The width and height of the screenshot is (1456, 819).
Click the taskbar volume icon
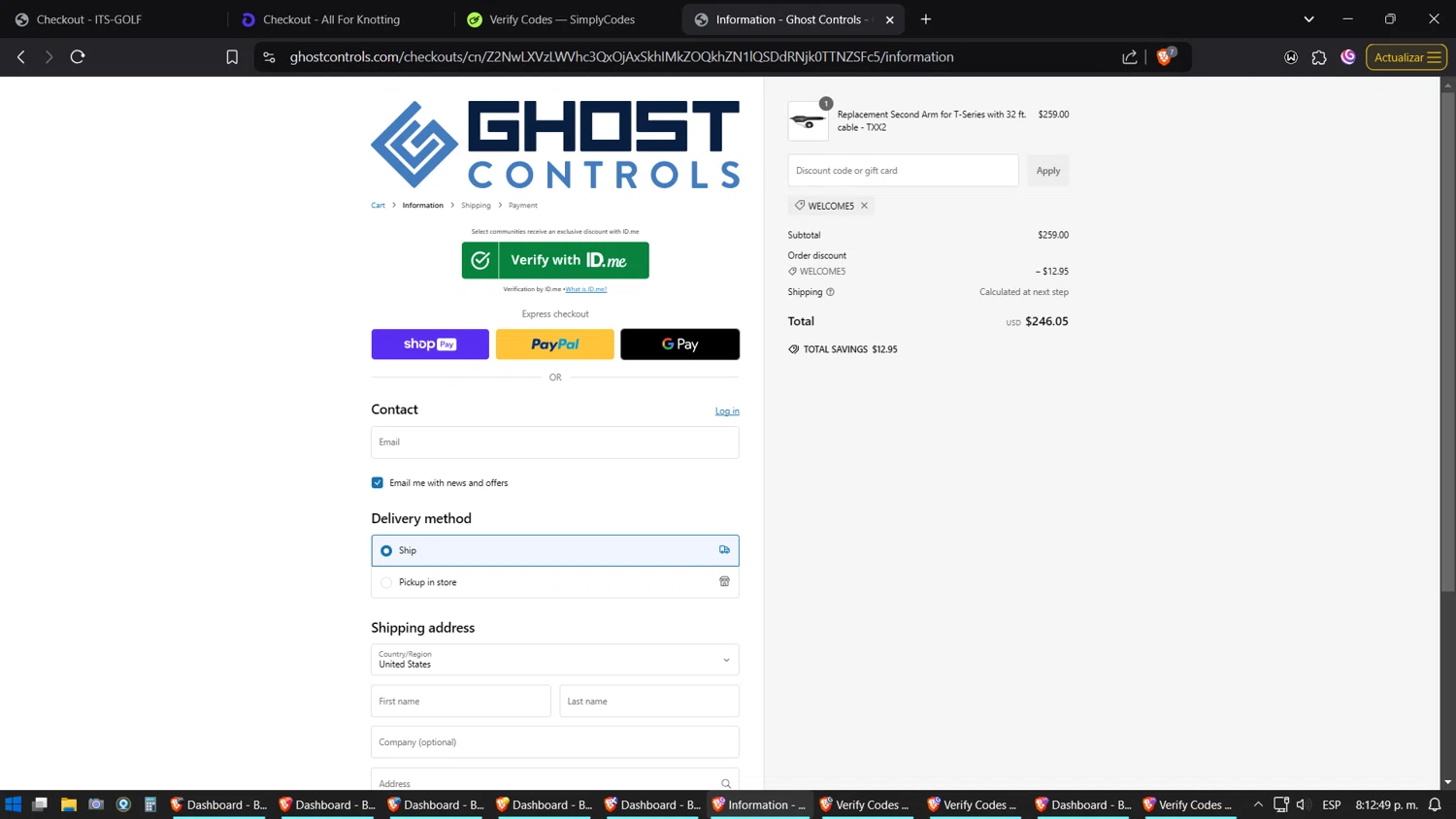pos(1303,804)
